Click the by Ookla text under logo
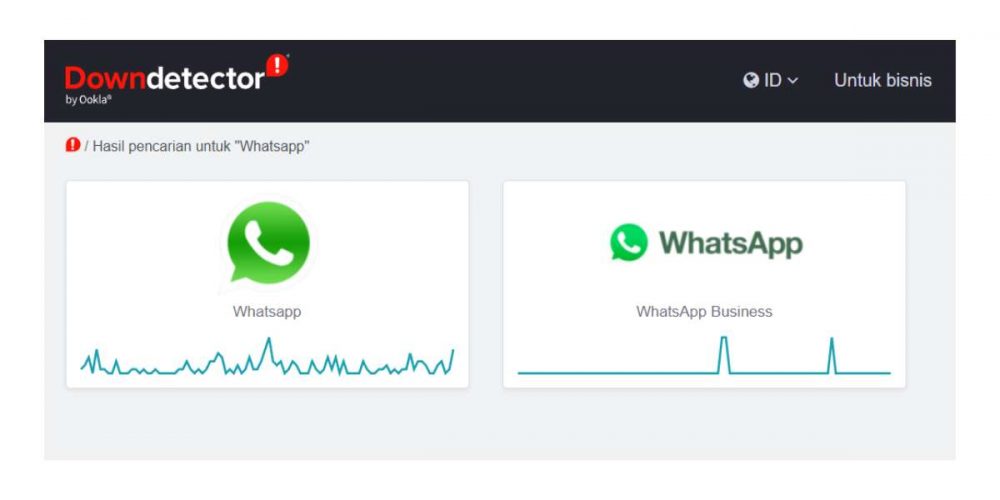The width and height of the screenshot is (1000, 500). pos(88,100)
